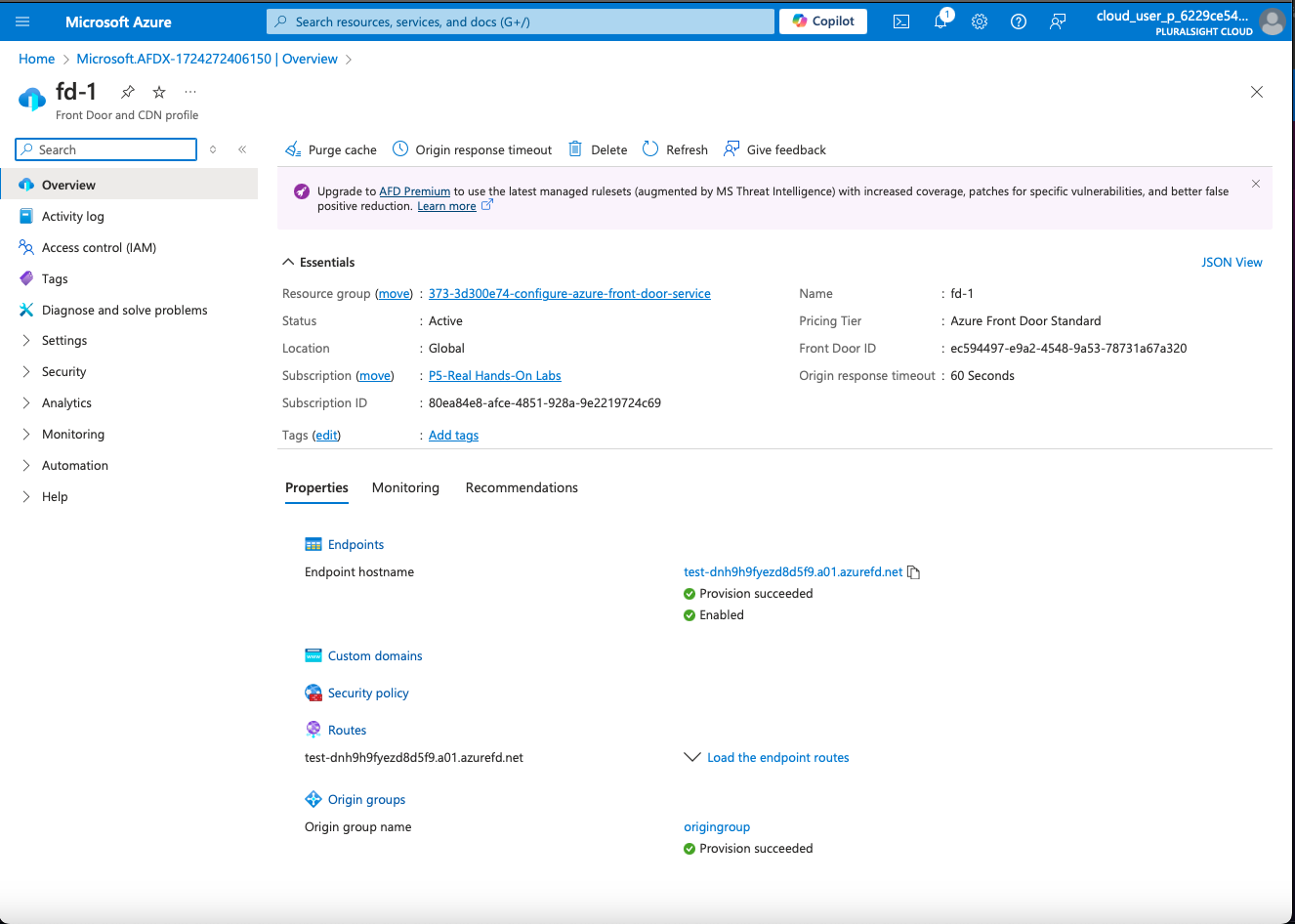
Task: Click the Front Door resource icon beside the fd-1 title
Action: click(x=32, y=99)
